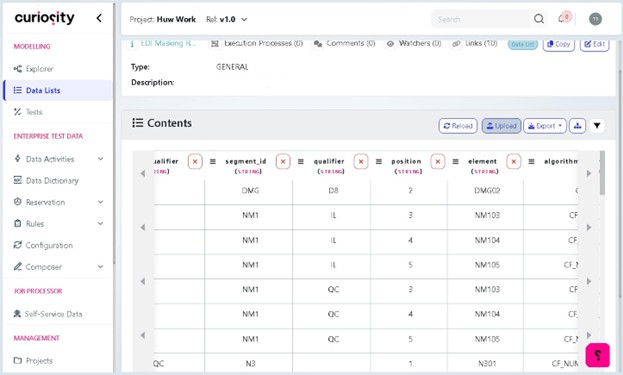Expand Data Activities submenu chevron
The image size is (623, 375).
click(x=101, y=159)
